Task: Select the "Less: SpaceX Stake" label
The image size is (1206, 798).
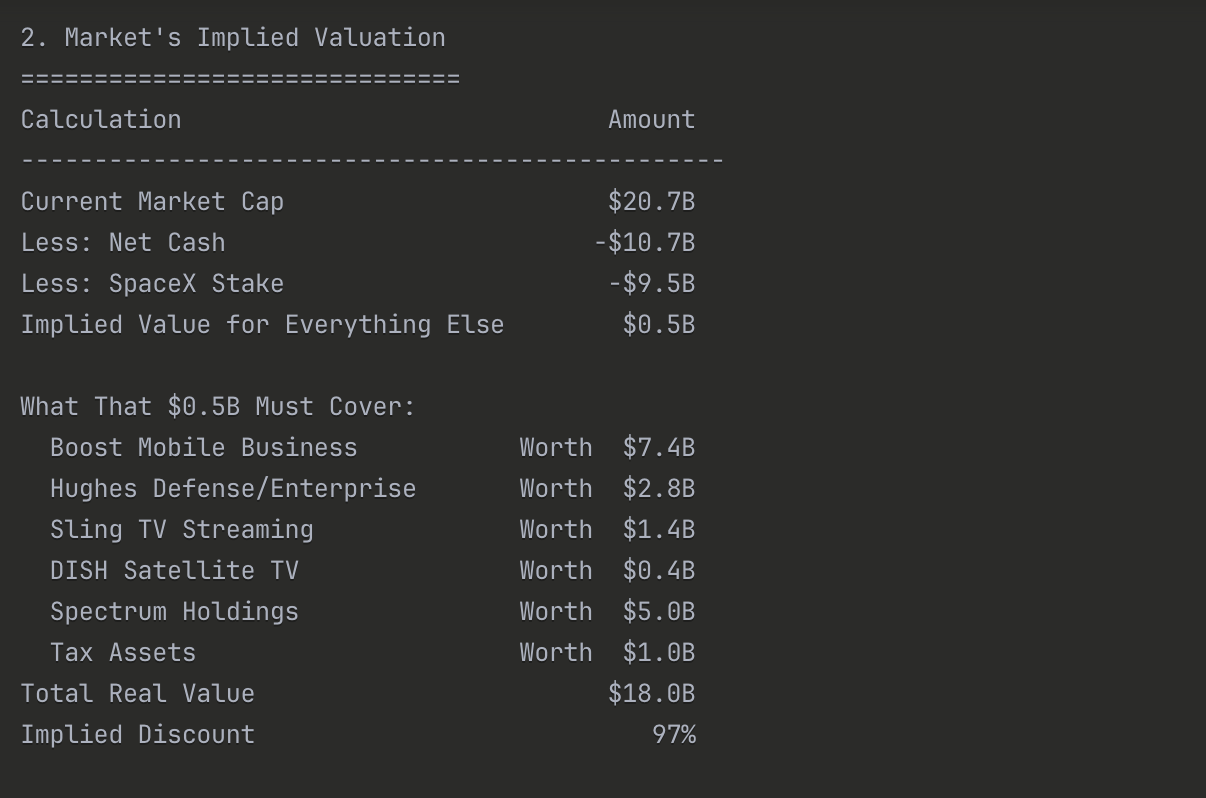Action: tap(152, 284)
